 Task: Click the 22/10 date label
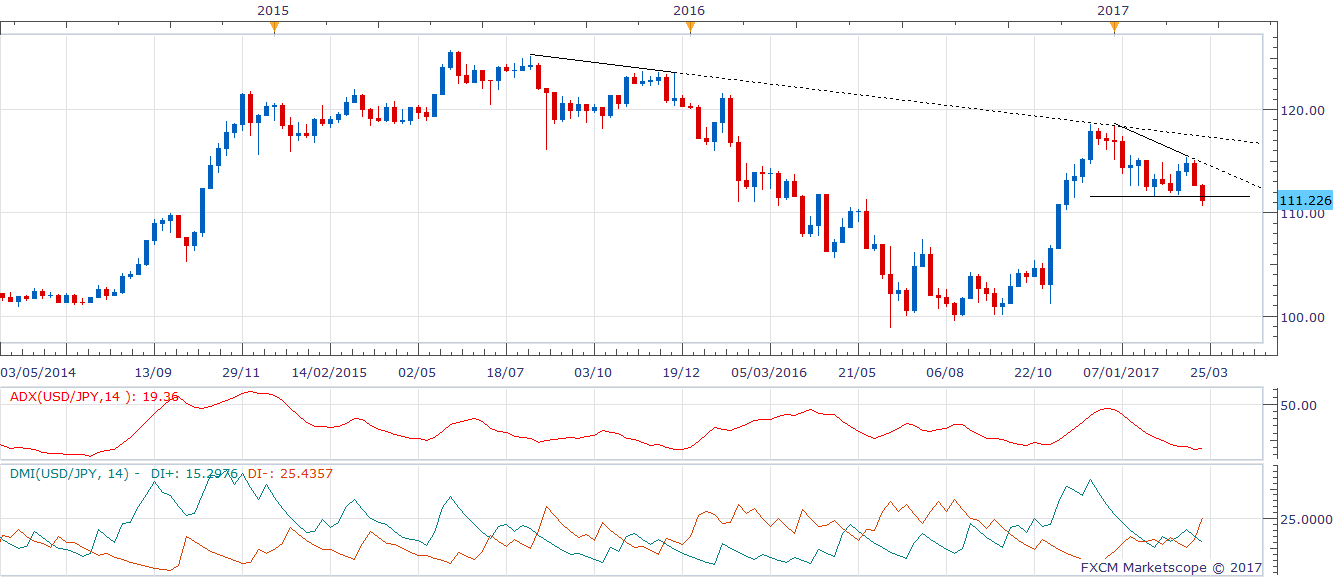(1033, 372)
